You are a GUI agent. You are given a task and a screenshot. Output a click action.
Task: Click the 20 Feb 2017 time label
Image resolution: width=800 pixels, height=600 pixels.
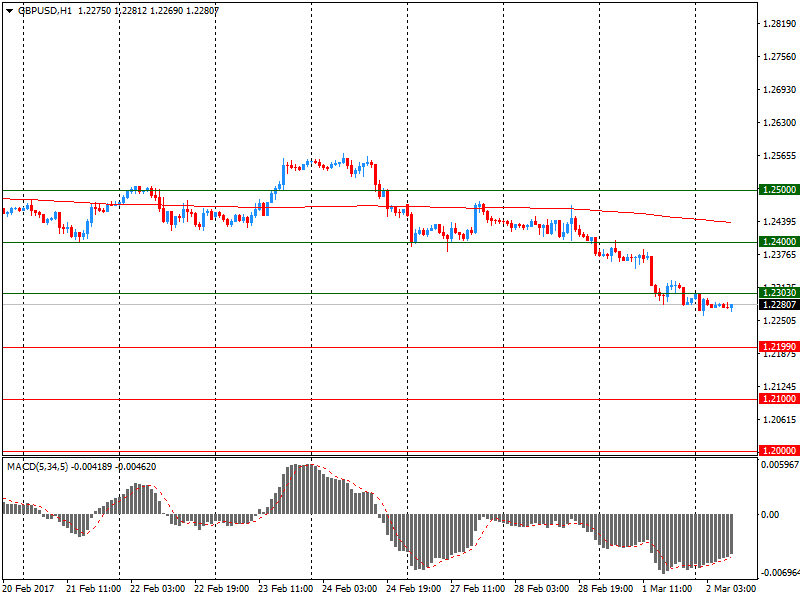pos(28,589)
